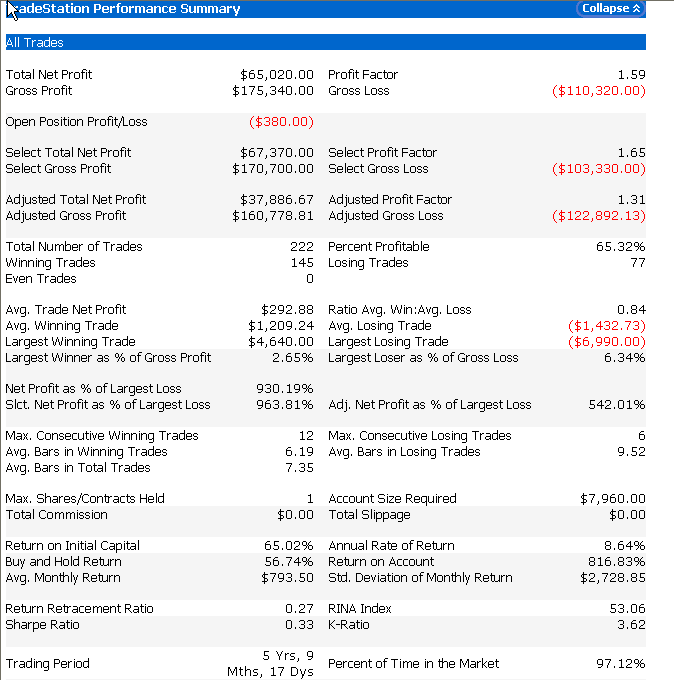Select Max. Consecutive Losing Trades label
The image size is (674, 680).
click(419, 435)
